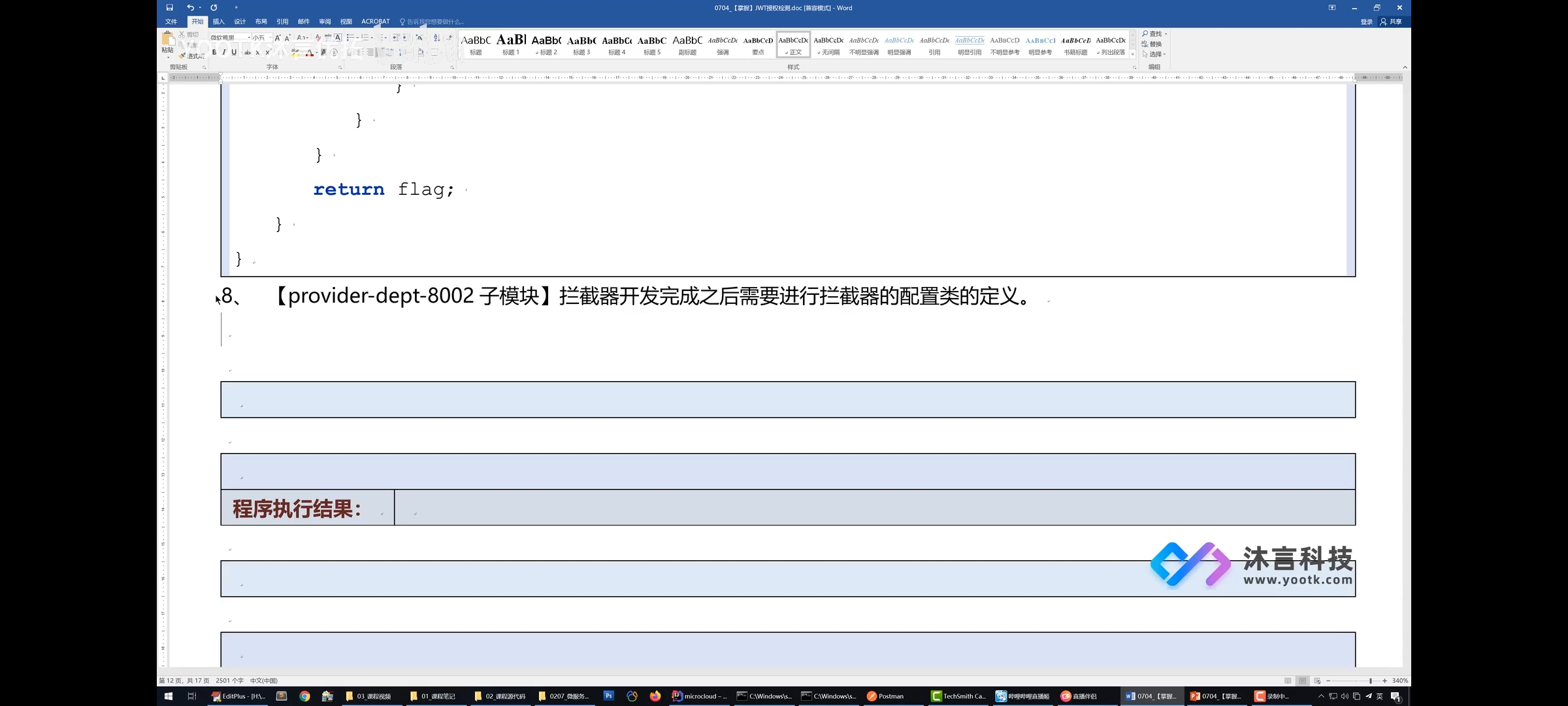The width and height of the screenshot is (1568, 706).
Task: Switch to the 插入 ribbon tab
Action: (x=218, y=22)
